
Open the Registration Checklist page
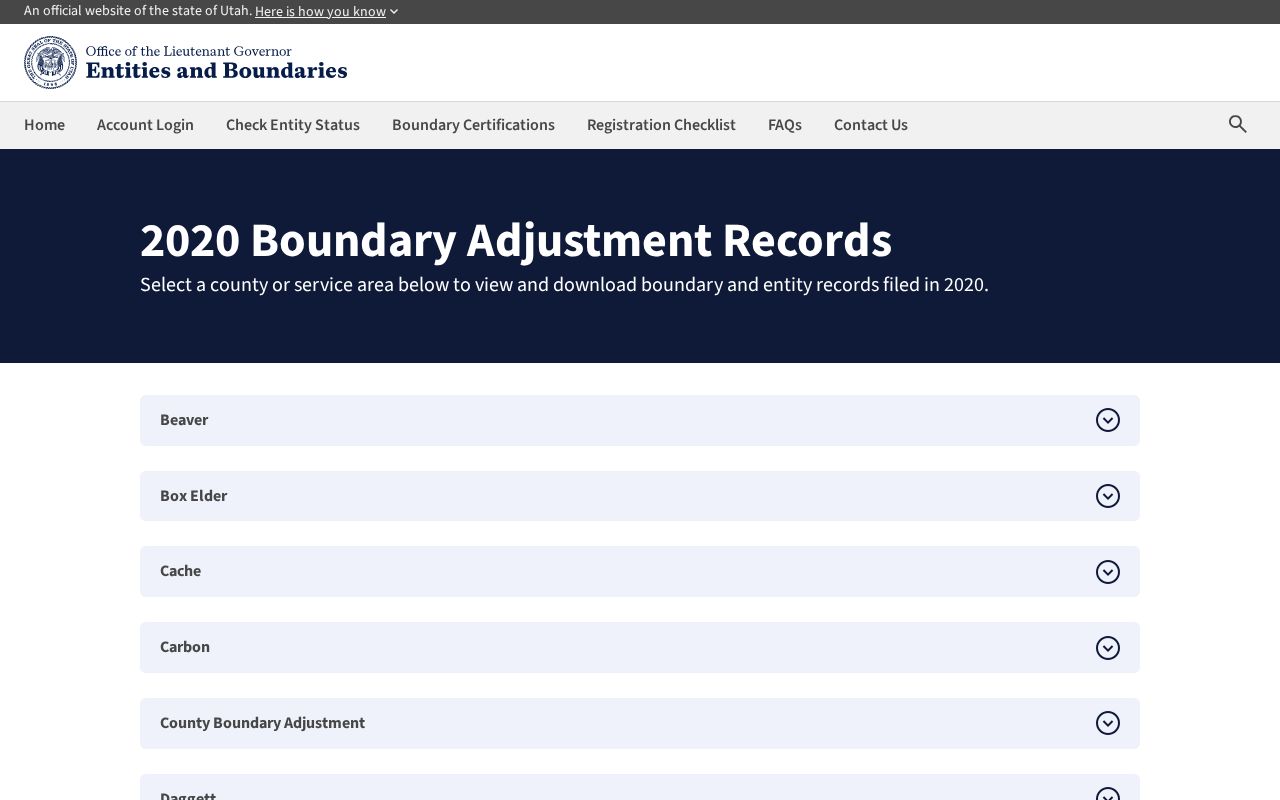(661, 125)
